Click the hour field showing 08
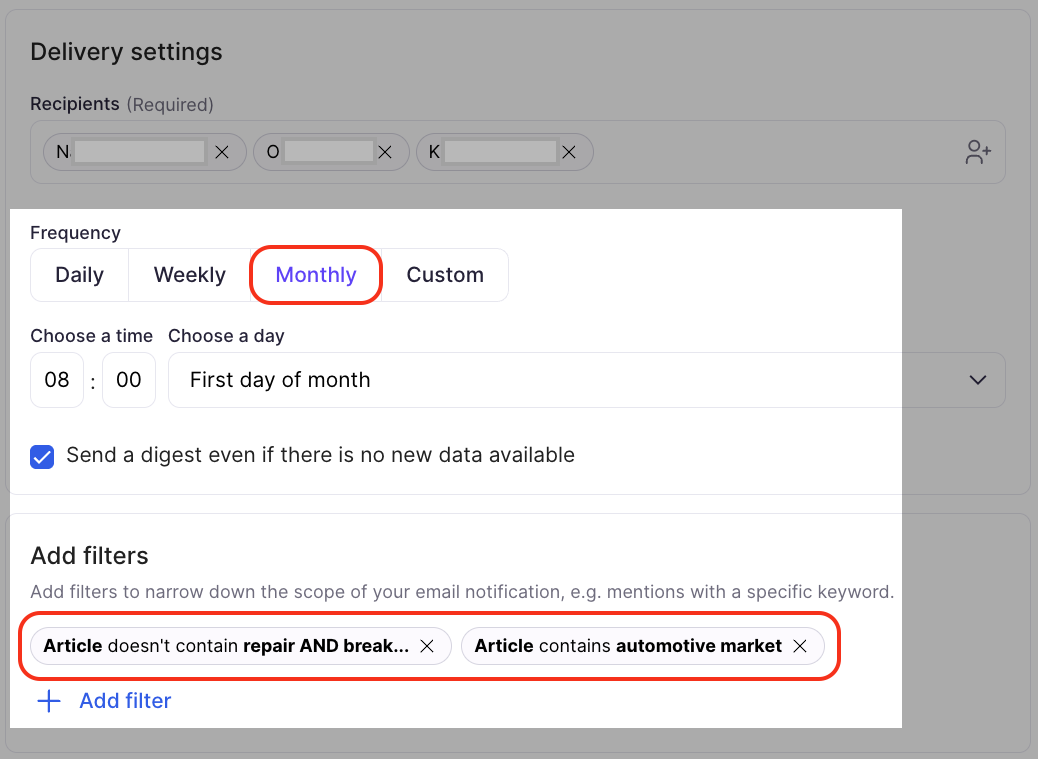The width and height of the screenshot is (1038, 759). [x=57, y=380]
